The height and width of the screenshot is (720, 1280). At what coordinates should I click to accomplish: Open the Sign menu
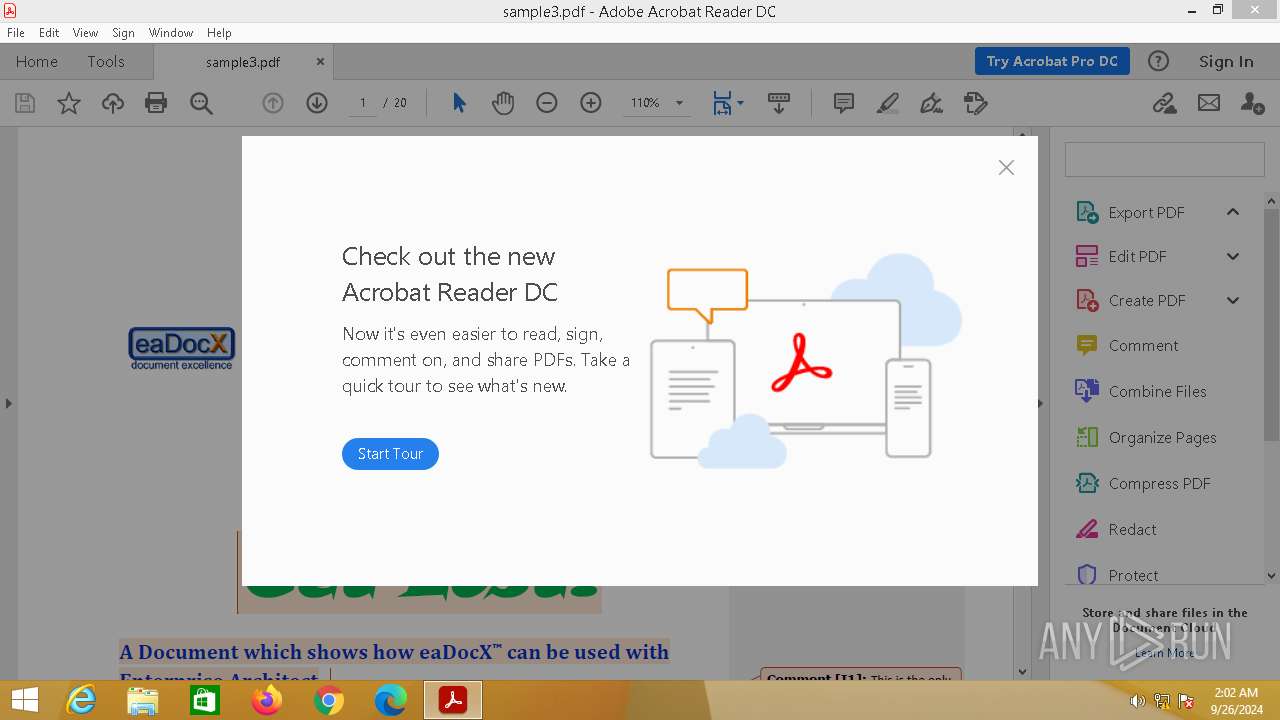tap(123, 33)
